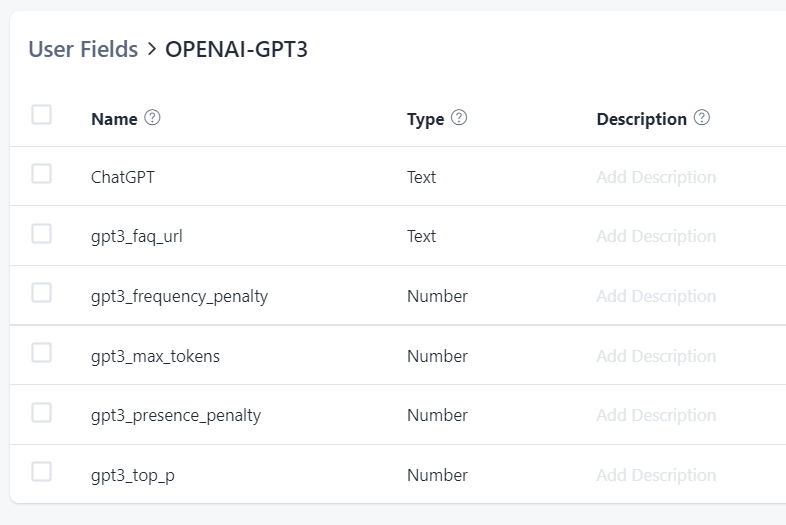Image resolution: width=786 pixels, height=525 pixels.
Task: Click the help icon beside Description header
Action: coord(702,118)
